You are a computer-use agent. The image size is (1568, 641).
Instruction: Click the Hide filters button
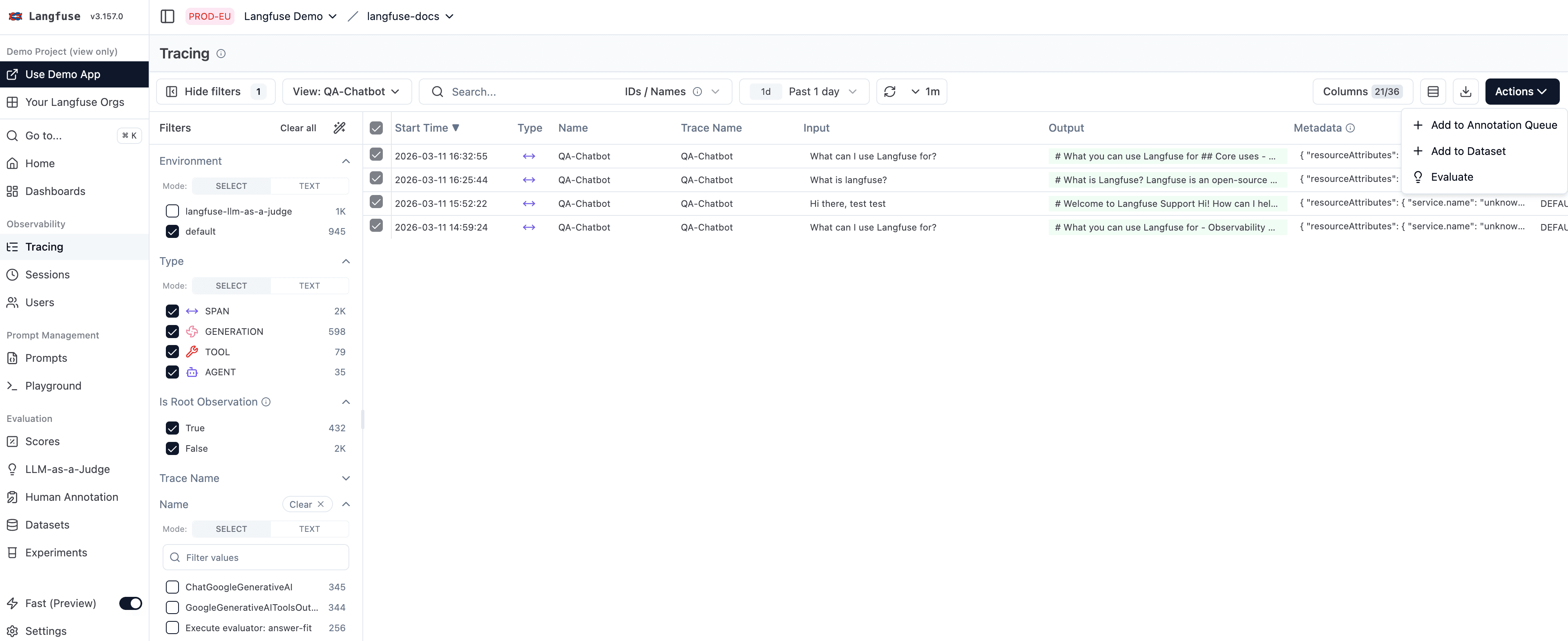click(213, 92)
